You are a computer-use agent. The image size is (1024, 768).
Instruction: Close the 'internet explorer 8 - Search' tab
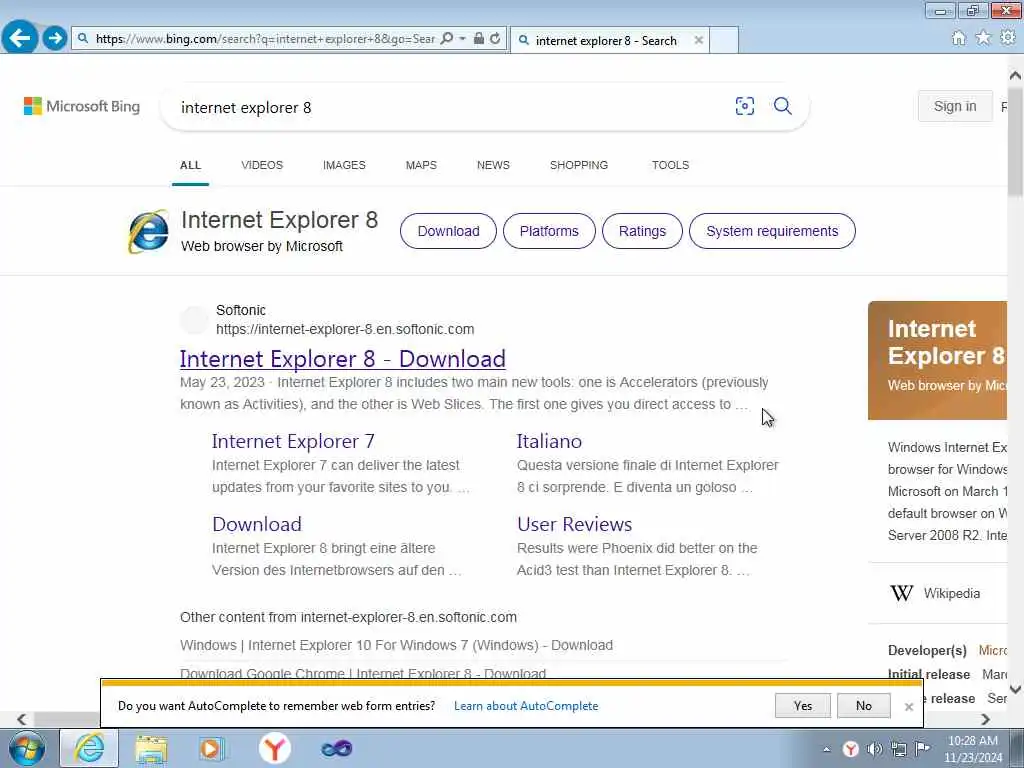pyautogui.click(x=698, y=40)
